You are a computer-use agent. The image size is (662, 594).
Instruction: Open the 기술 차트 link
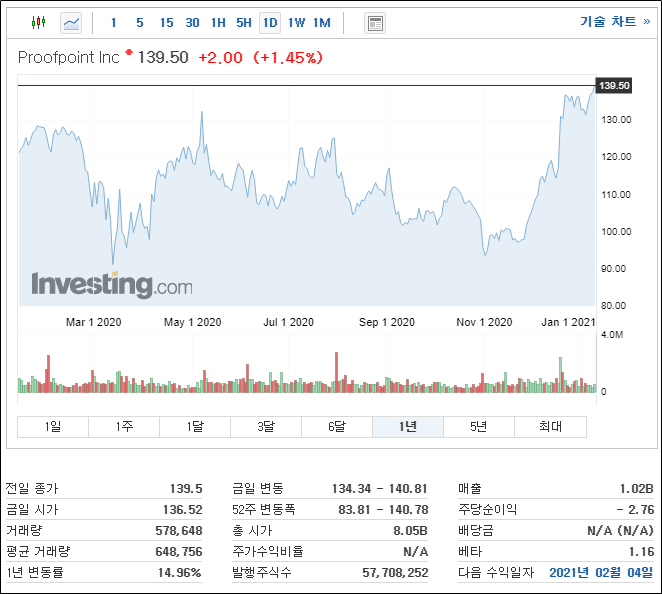[x=615, y=21]
